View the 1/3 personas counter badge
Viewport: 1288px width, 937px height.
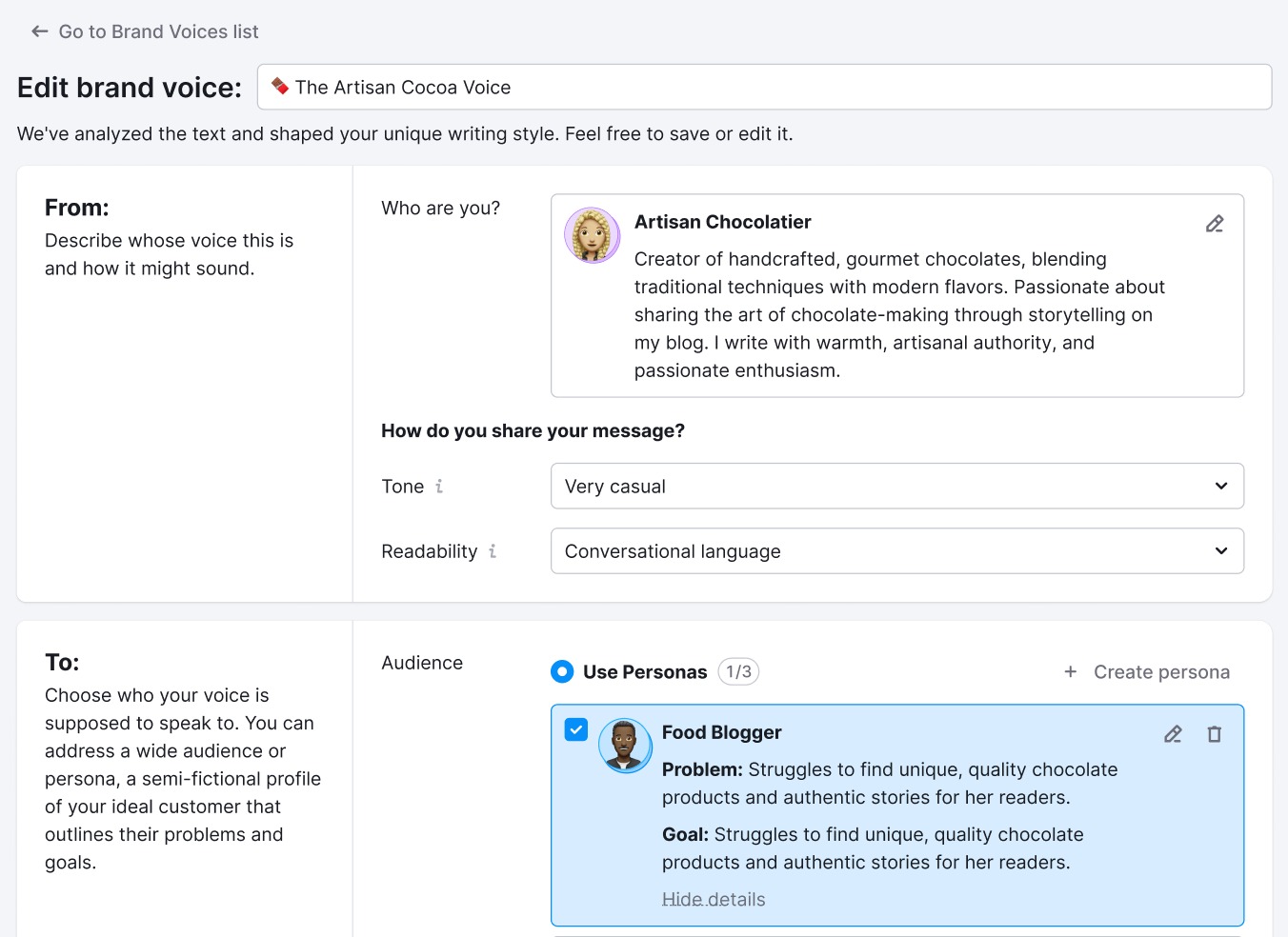coord(738,671)
